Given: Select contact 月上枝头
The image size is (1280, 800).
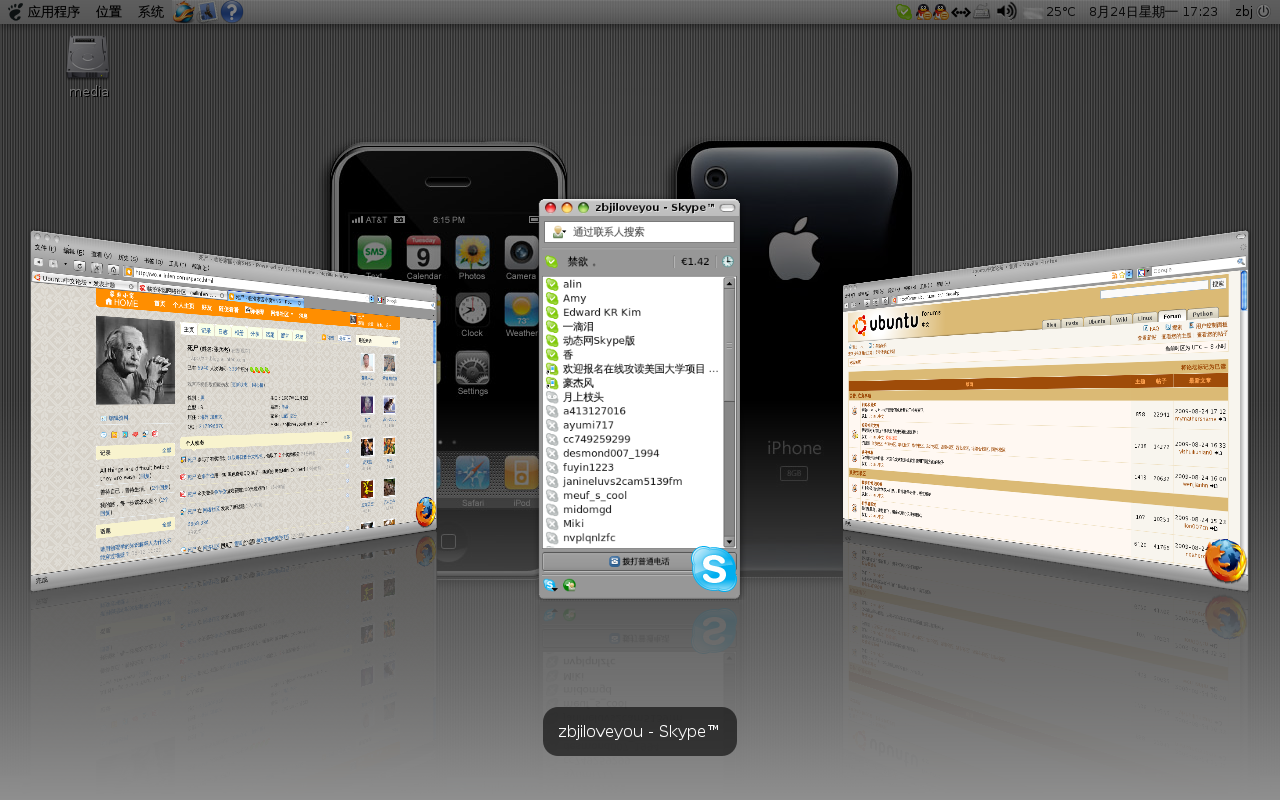Looking at the screenshot, I should pyautogui.click(x=633, y=397).
